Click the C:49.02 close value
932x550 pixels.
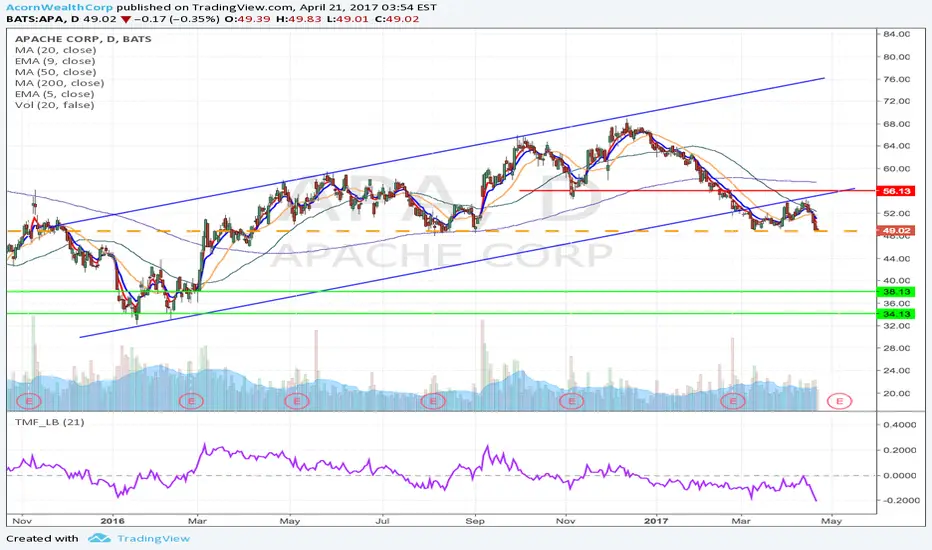(396, 19)
